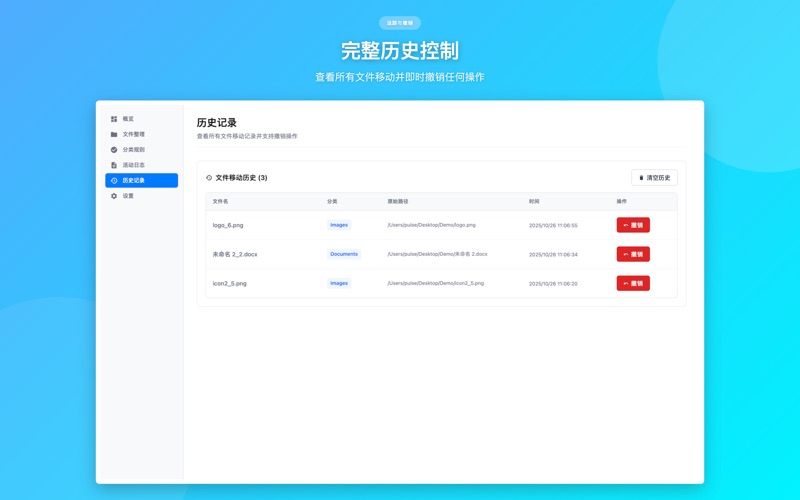Undo the logo_6.png file move
Screen dimensions: 800x500
click(x=633, y=225)
